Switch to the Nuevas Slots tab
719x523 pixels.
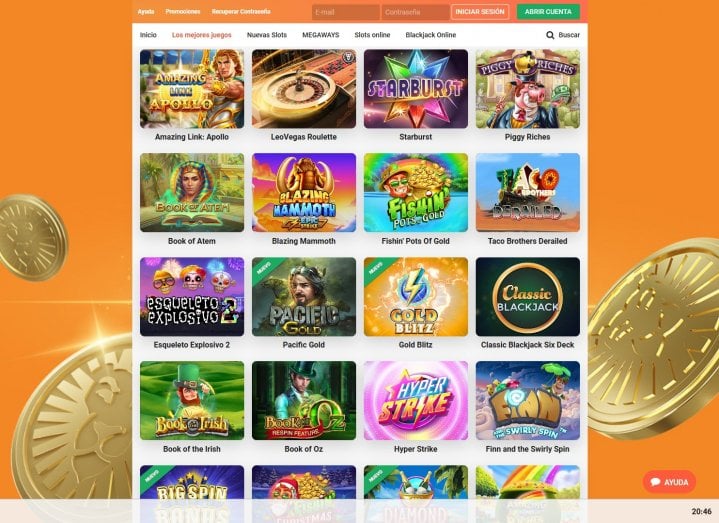point(267,35)
